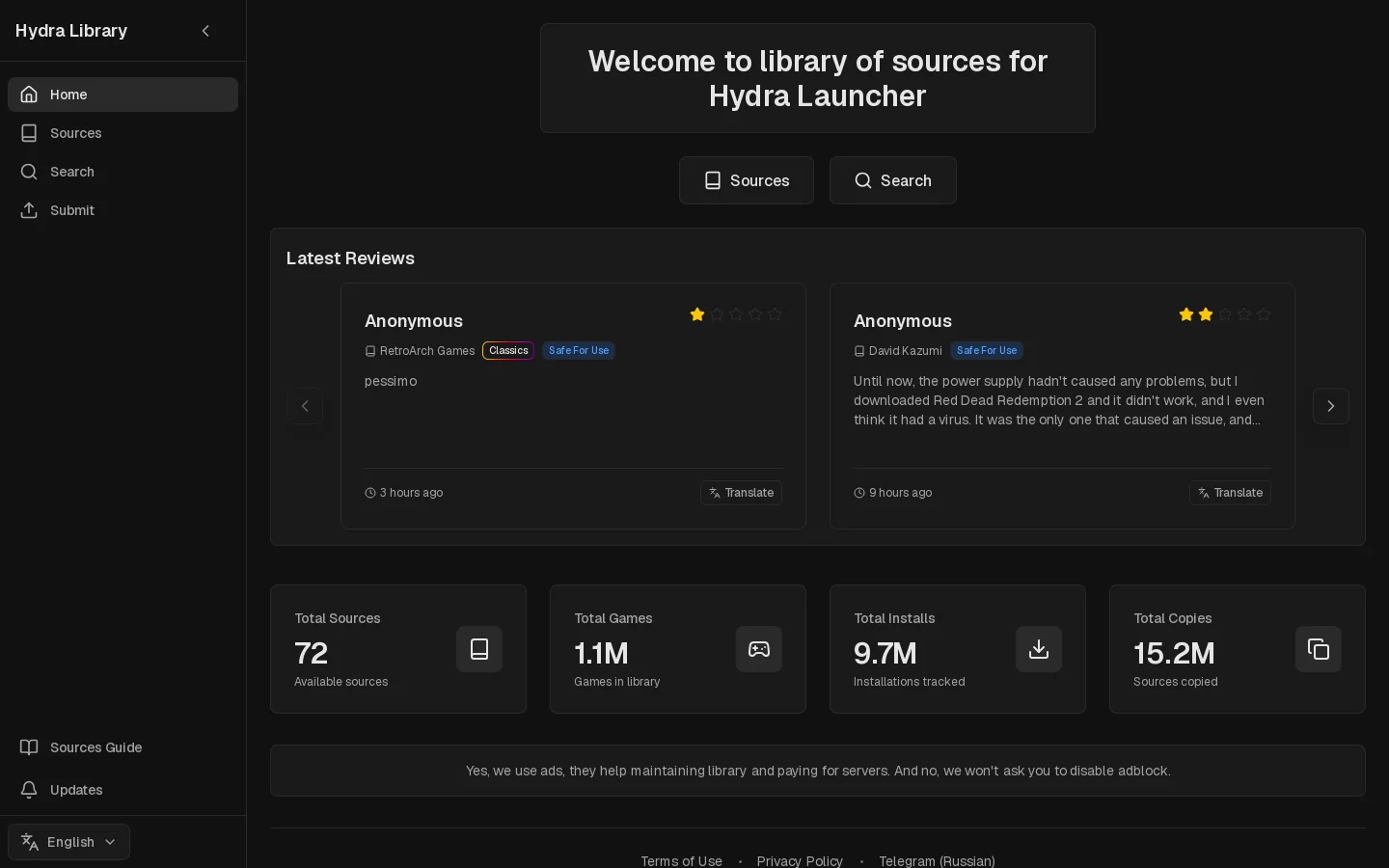Click the two-star rating on David Kazumi review
The width and height of the screenshot is (1389, 868).
[1225, 314]
